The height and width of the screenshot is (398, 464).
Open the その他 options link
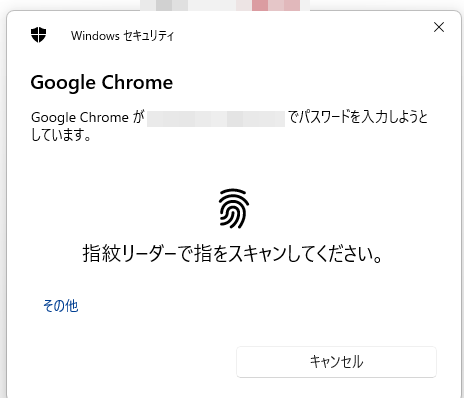(61, 306)
